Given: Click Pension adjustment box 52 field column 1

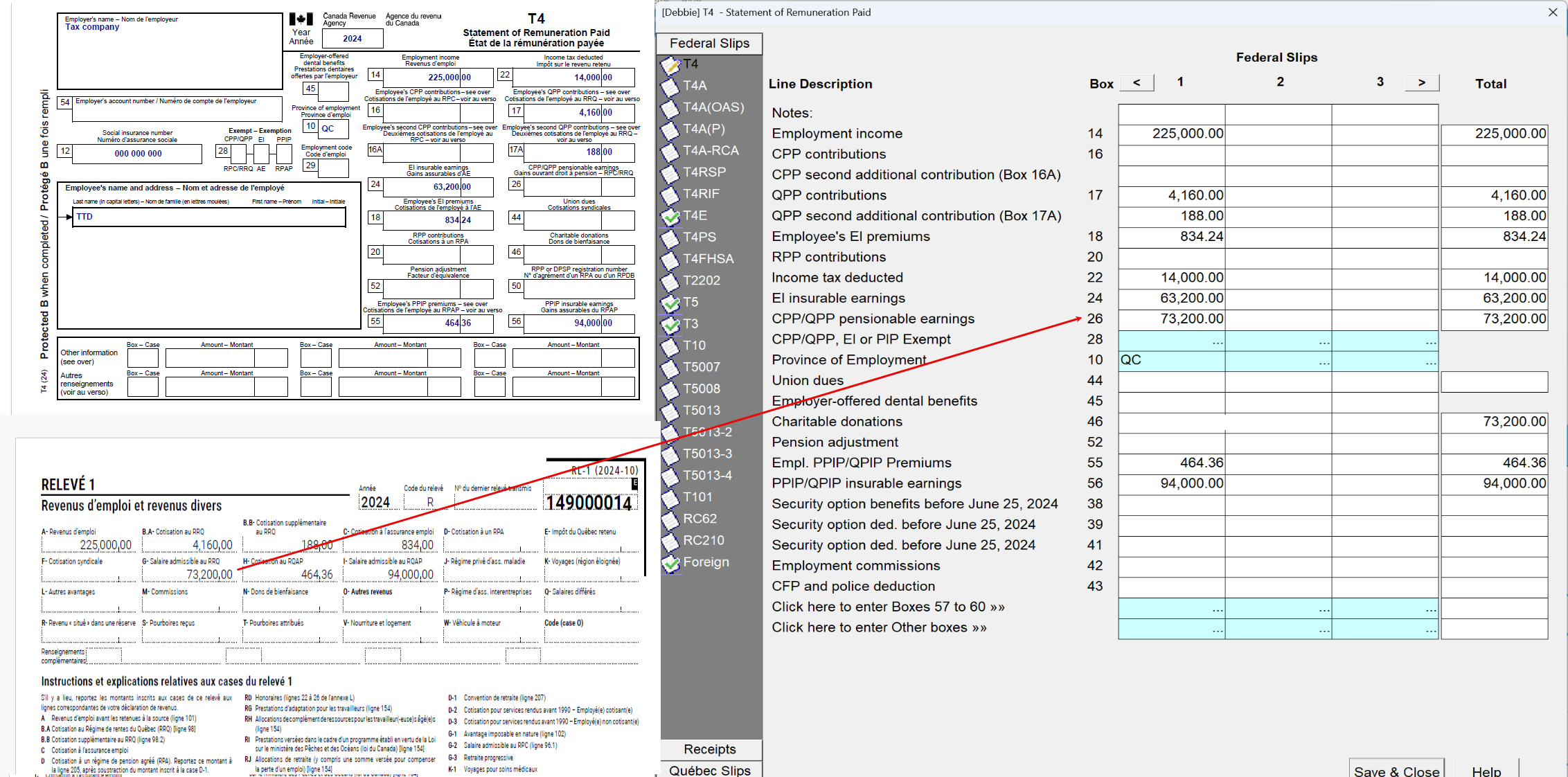Looking at the screenshot, I should (x=1172, y=443).
